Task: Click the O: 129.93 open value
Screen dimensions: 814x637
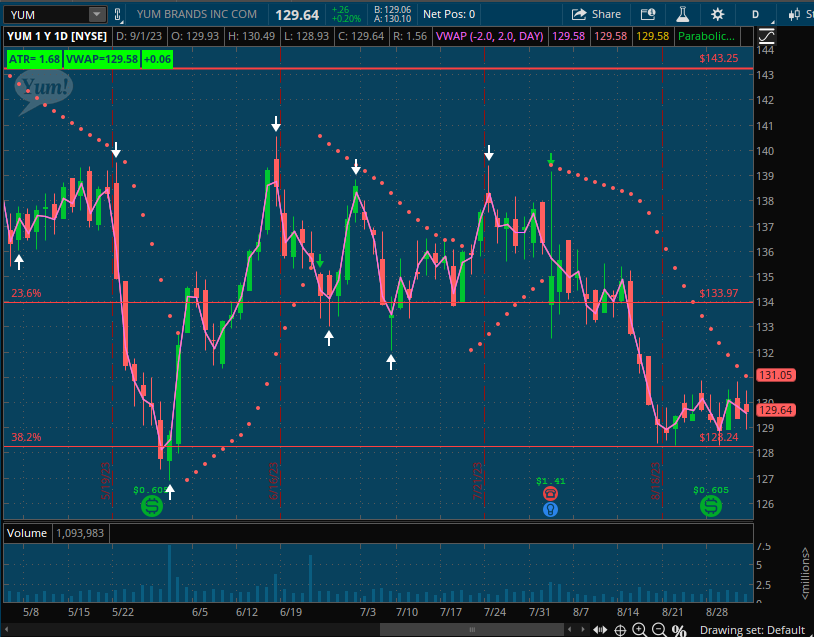Action: coord(195,36)
